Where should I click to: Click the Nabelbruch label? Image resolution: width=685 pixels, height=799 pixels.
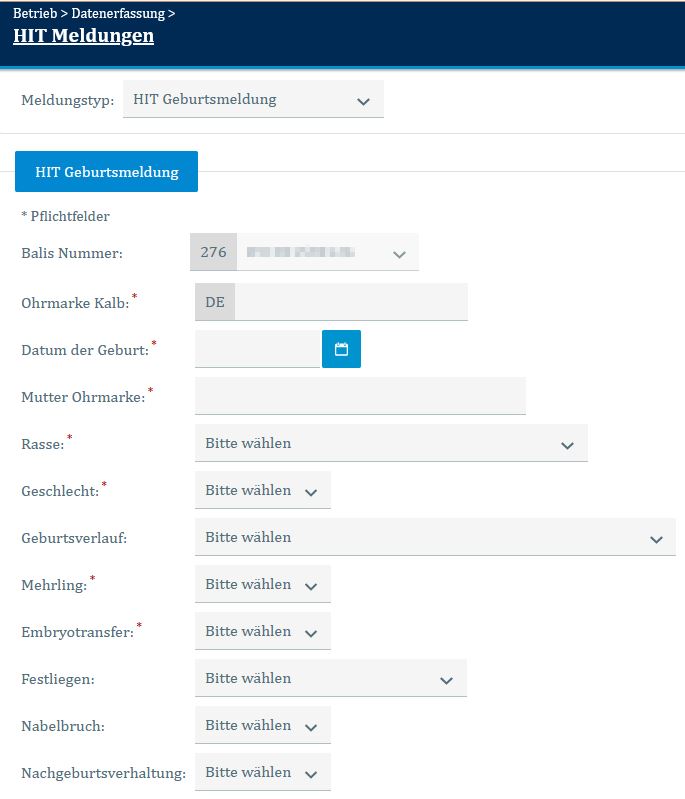click(63, 726)
